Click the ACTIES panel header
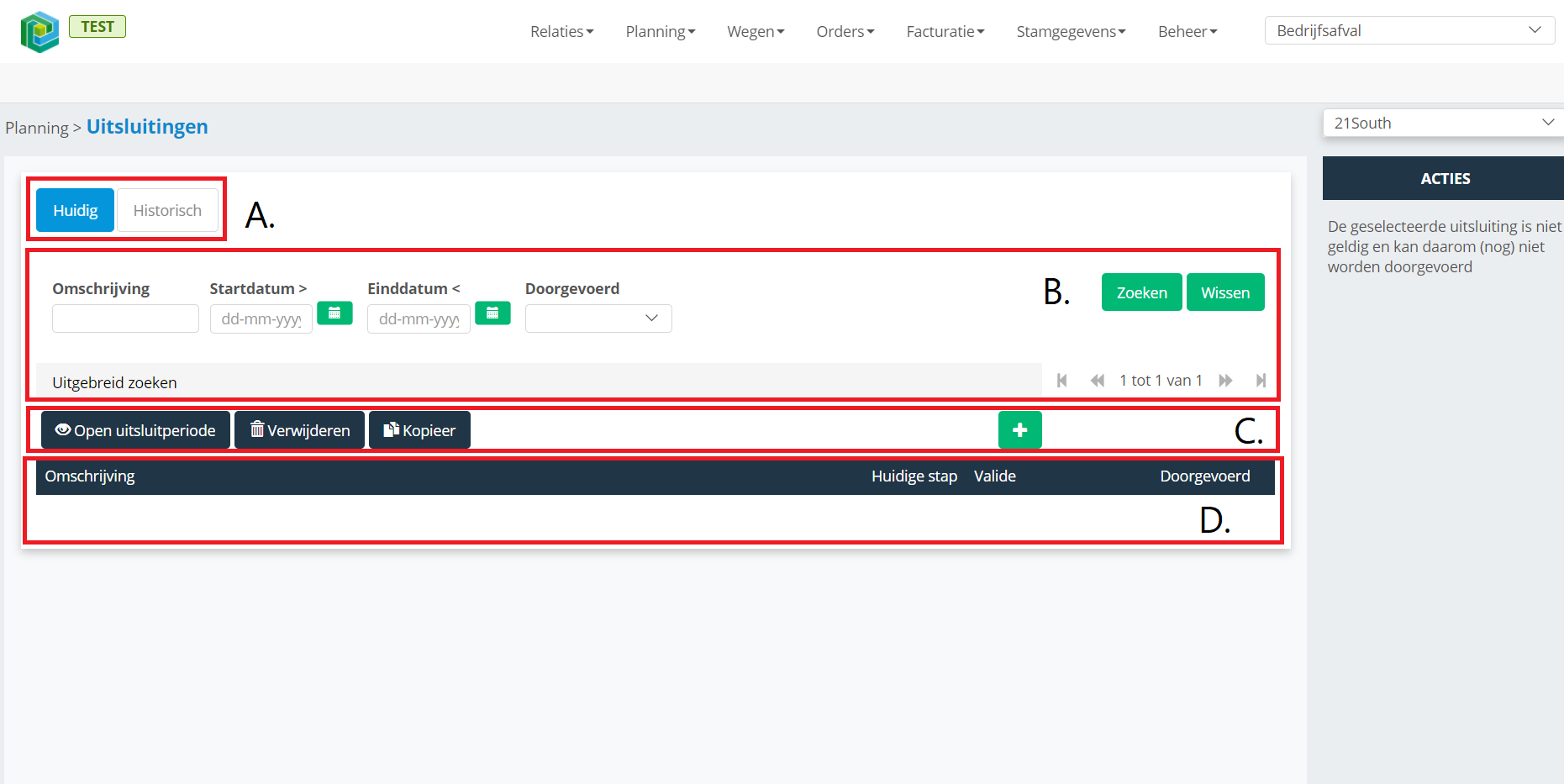The height and width of the screenshot is (784, 1564). coord(1443,178)
